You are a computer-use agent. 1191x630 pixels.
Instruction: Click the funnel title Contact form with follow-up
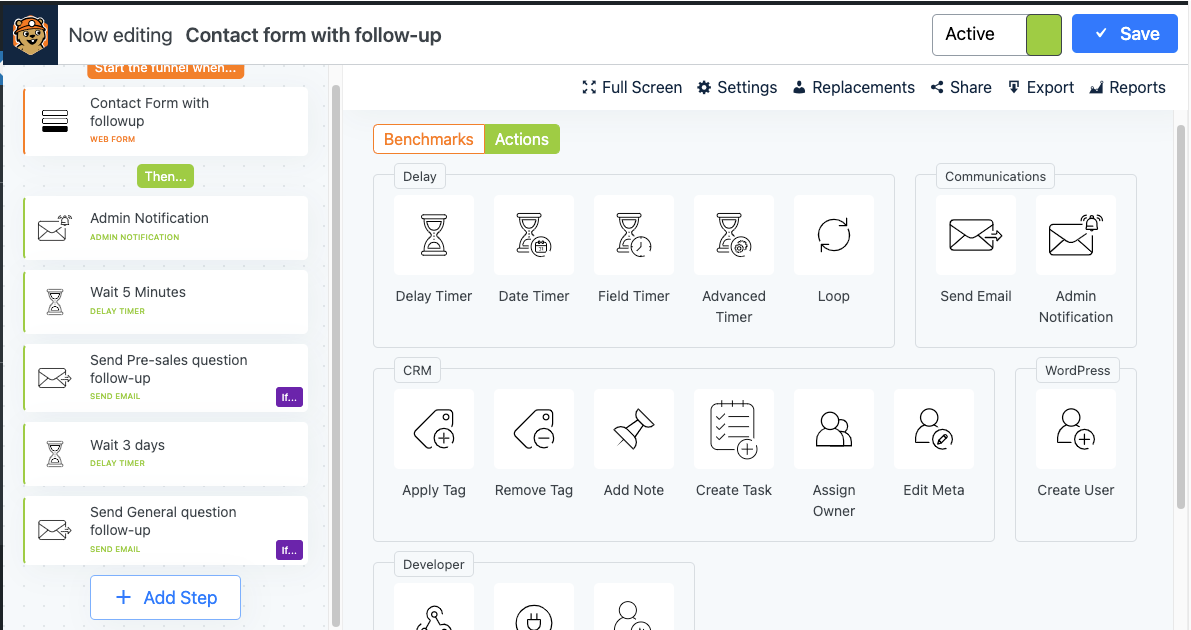pyautogui.click(x=313, y=35)
